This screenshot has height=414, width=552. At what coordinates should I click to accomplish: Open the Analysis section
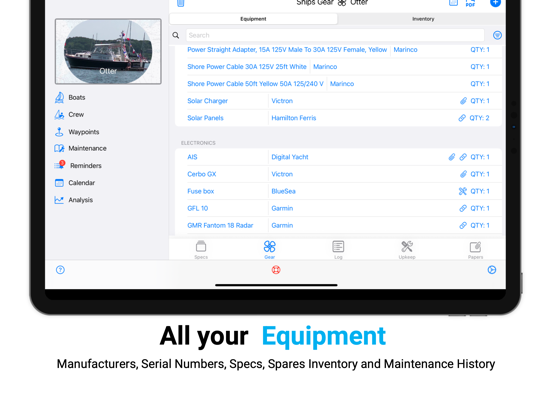pos(74,200)
